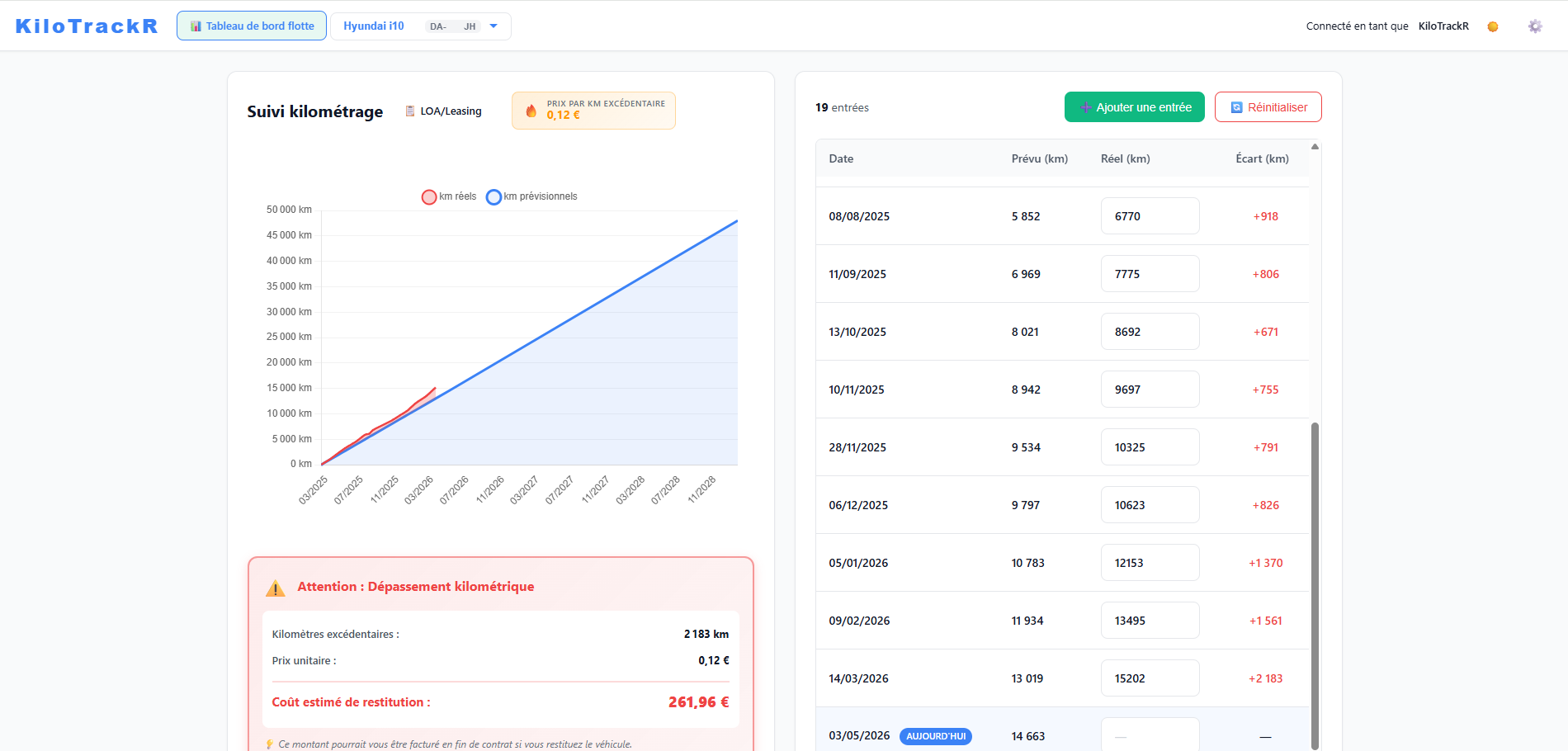Screen dimensions: 1568x751
Task: Toggle the km réels legend series
Action: [x=449, y=196]
